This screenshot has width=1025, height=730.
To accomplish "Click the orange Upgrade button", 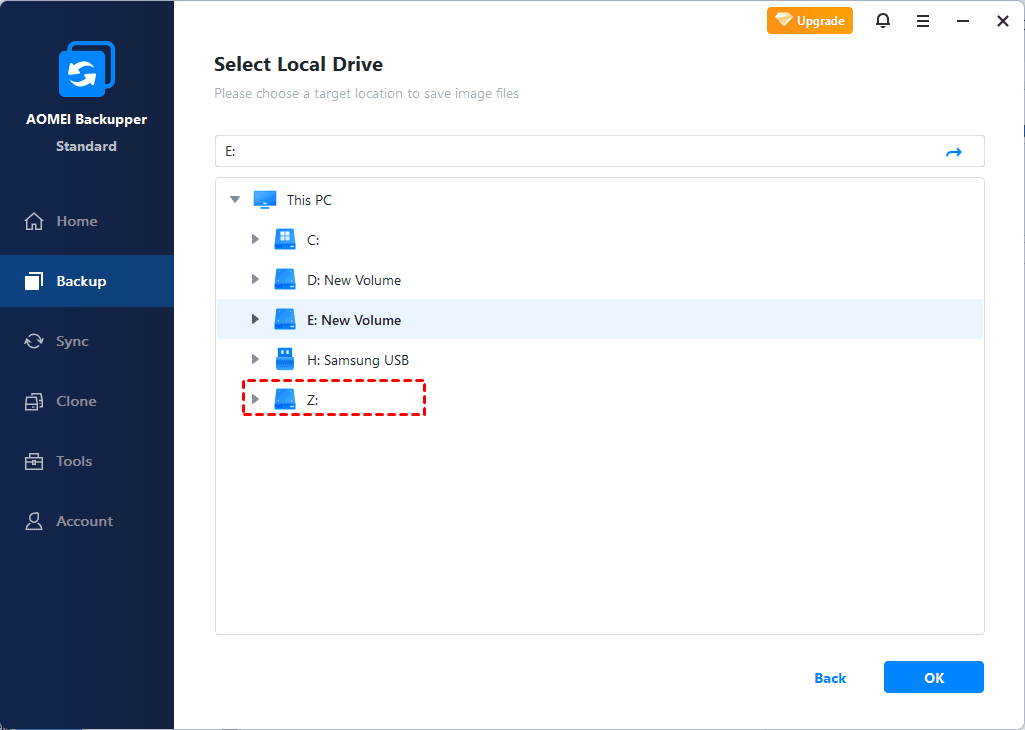I will (810, 20).
